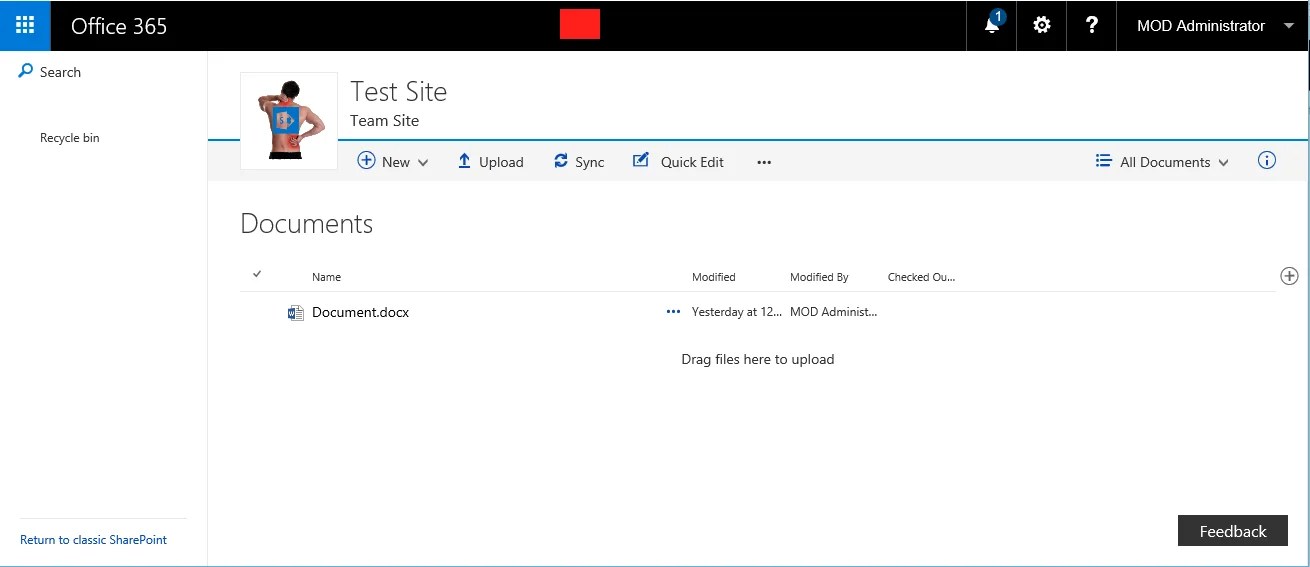
Task: Click the Office 365 title text
Action: tap(119, 26)
